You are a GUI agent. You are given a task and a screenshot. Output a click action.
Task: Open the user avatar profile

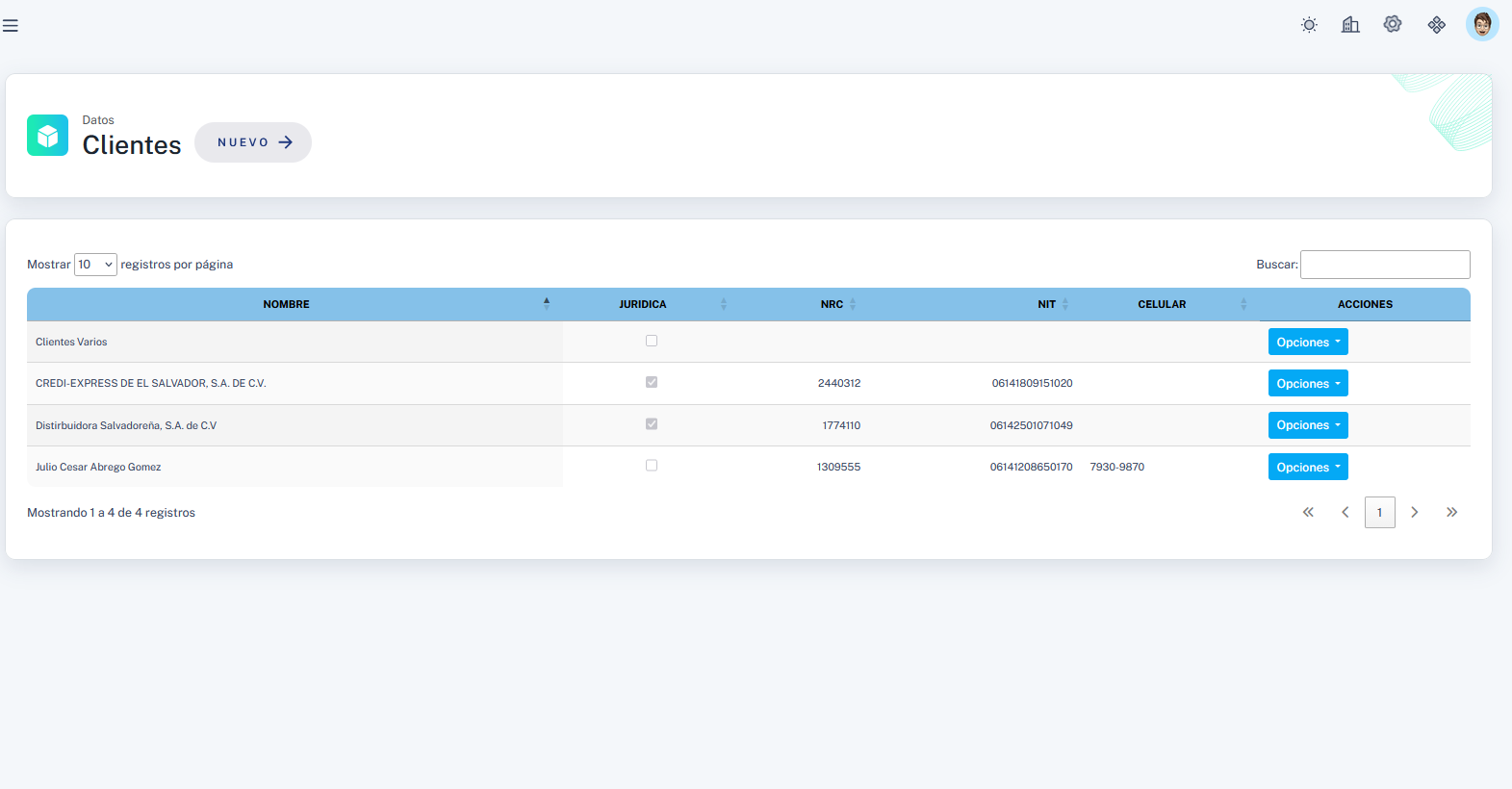tap(1482, 25)
